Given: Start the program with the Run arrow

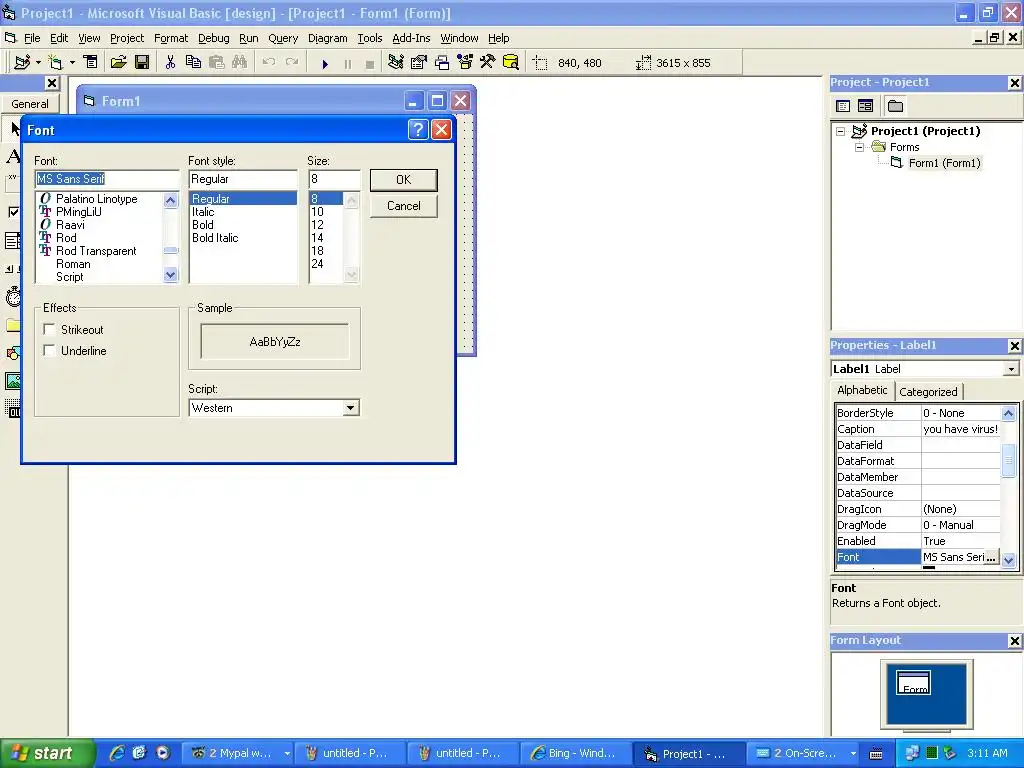Looking at the screenshot, I should pyautogui.click(x=325, y=63).
